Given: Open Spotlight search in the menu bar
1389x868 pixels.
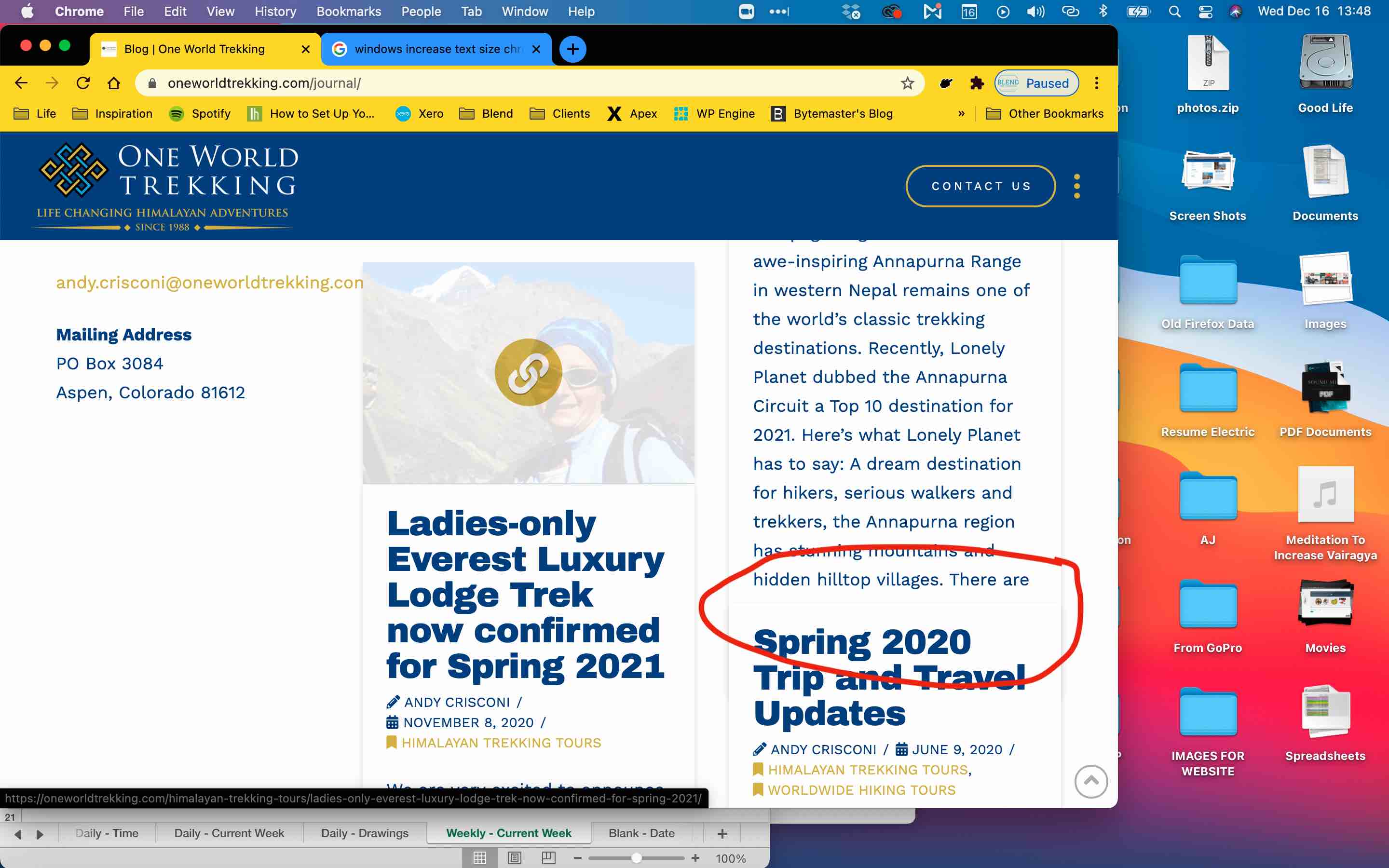Looking at the screenshot, I should [1174, 12].
